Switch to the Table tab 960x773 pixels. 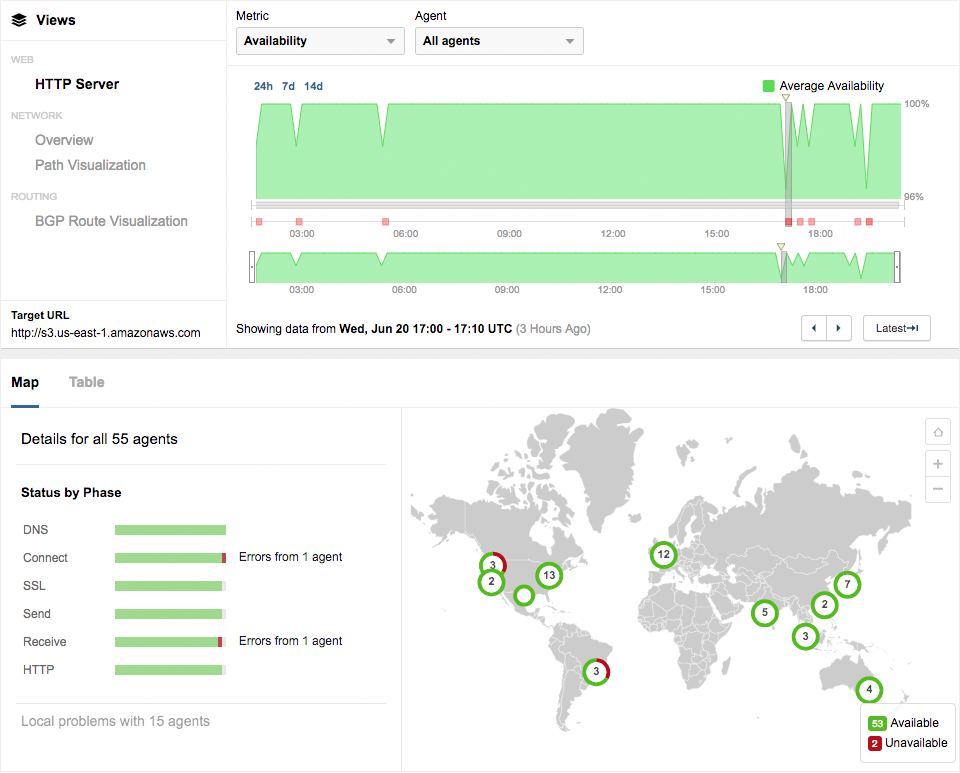pyautogui.click(x=86, y=382)
